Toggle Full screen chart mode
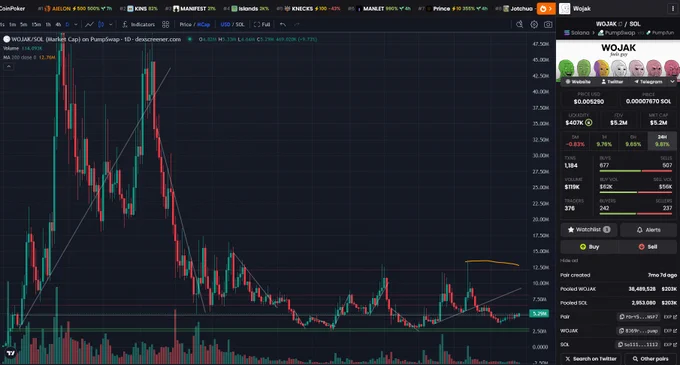680x365 pixels. tap(262, 24)
